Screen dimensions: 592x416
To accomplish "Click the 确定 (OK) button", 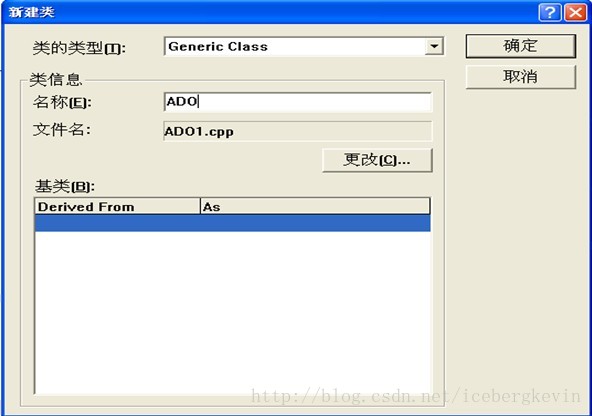I will (521, 46).
